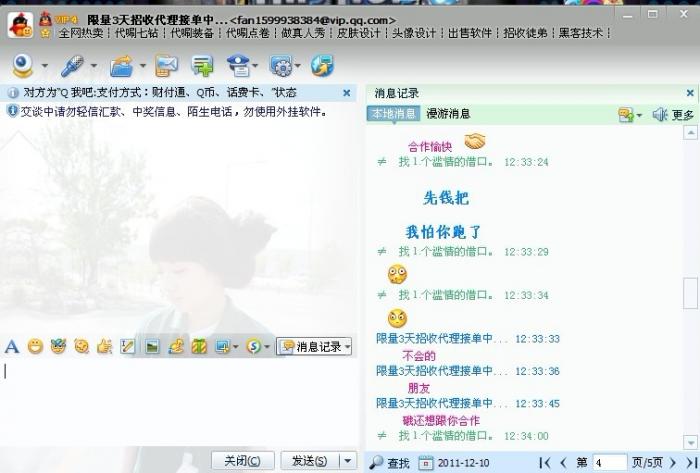Open the font settings A icon
This screenshot has width=700, height=473.
(12, 346)
